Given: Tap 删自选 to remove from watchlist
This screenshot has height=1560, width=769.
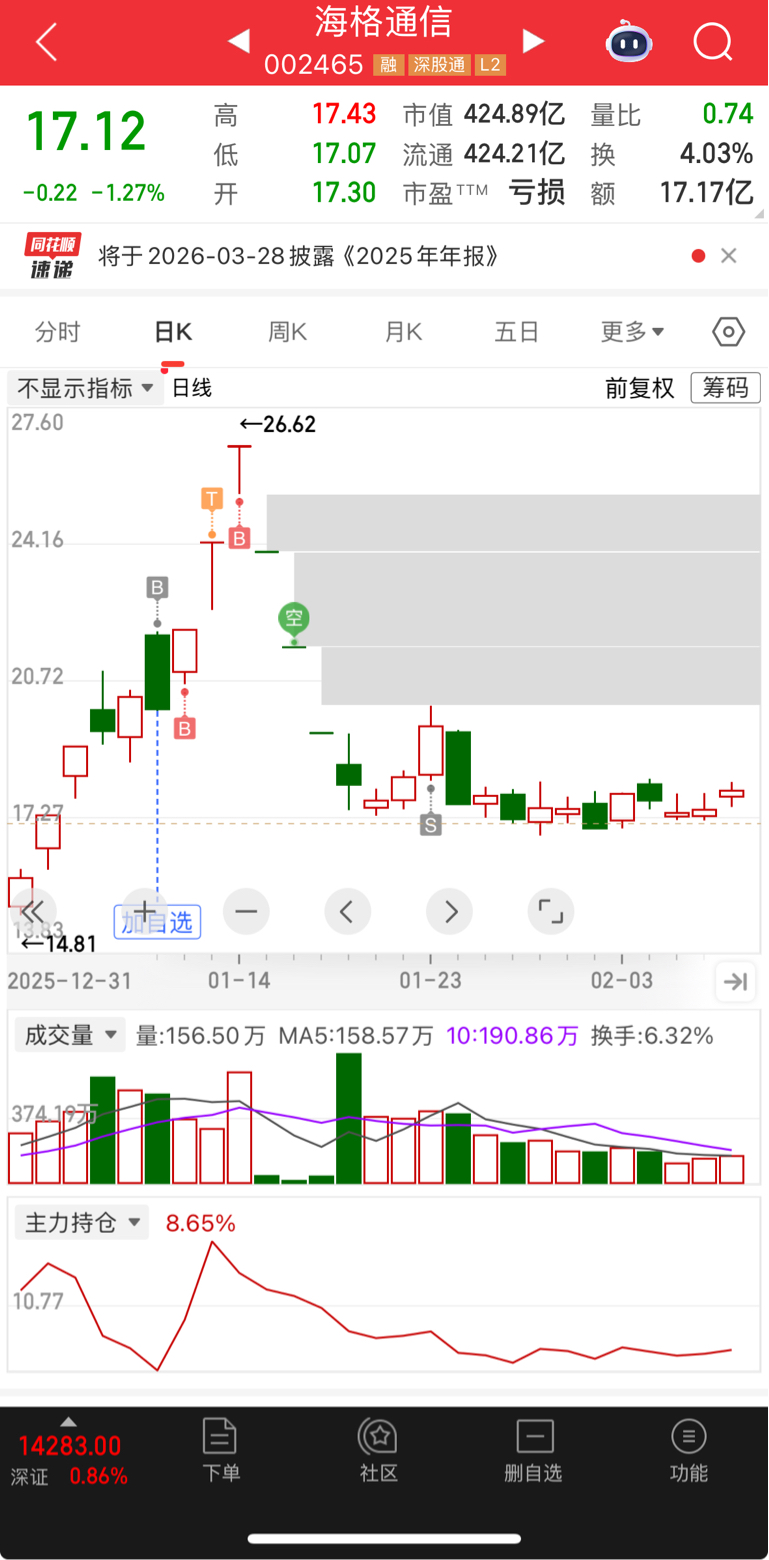Looking at the screenshot, I should (x=534, y=1450).
